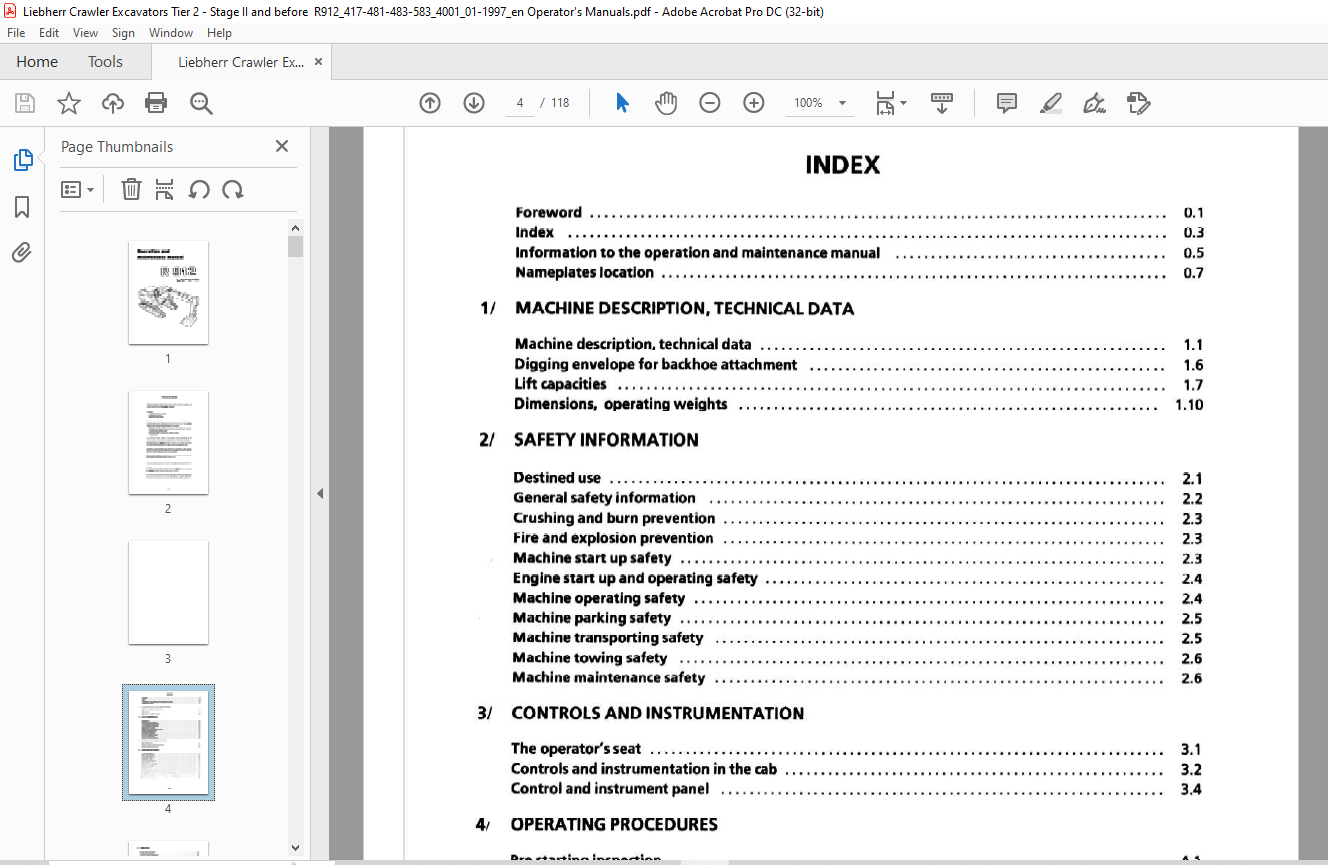Activate the Hand pan tool
Screen dimensions: 1328x865
666,103
